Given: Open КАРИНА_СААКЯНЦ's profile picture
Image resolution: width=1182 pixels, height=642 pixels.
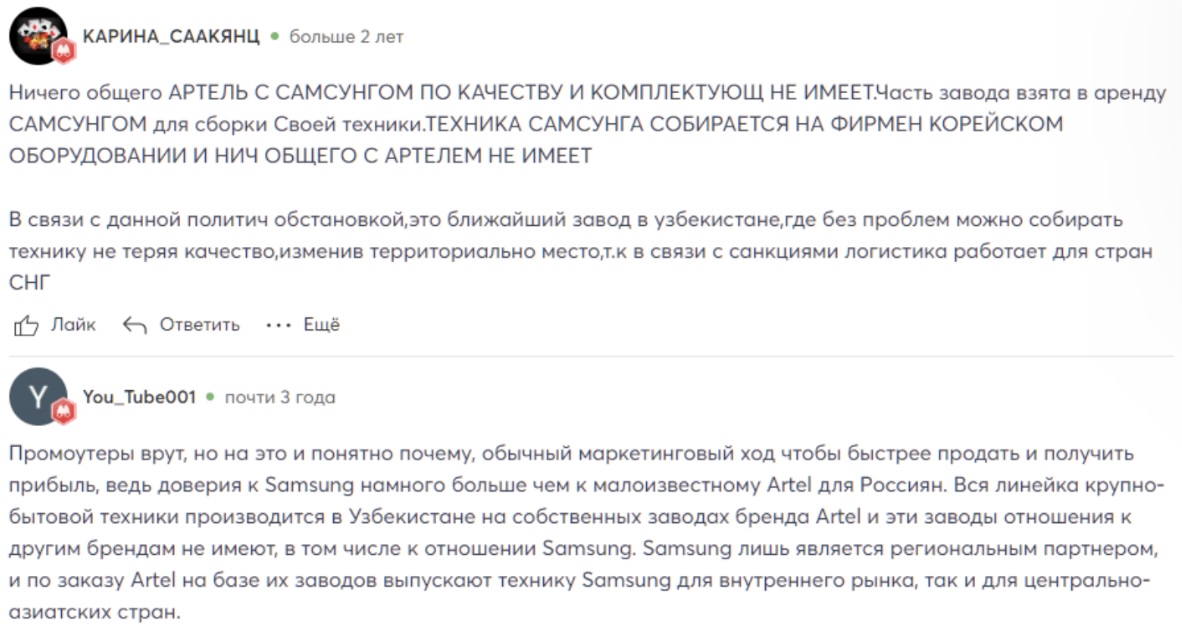Looking at the screenshot, I should point(38,37).
